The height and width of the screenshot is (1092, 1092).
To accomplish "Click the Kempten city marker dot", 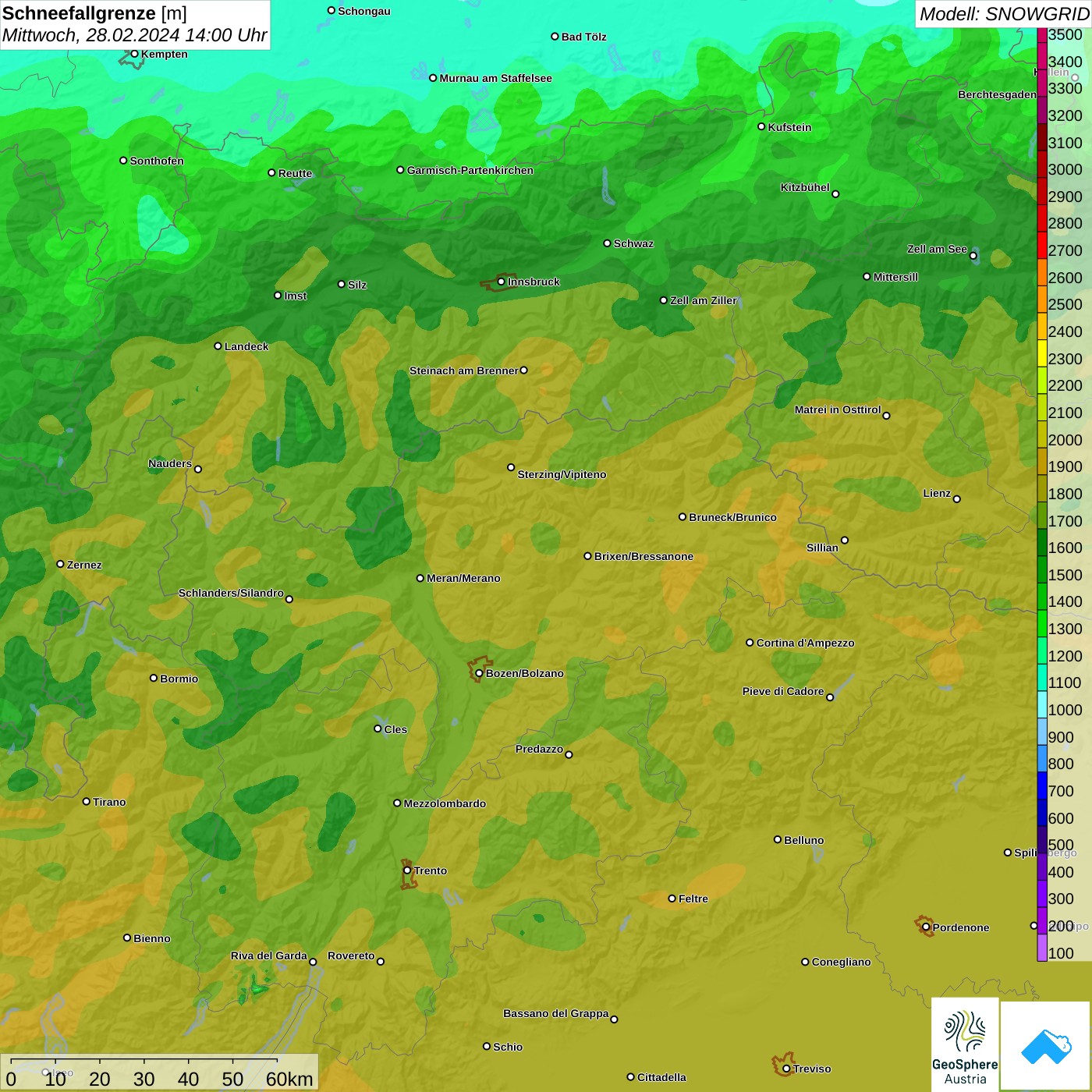I will coord(134,54).
